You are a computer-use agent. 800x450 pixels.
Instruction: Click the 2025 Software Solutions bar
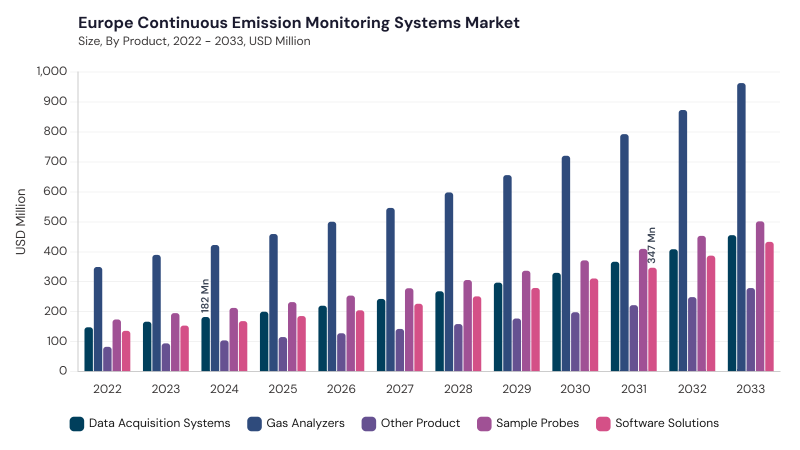302,343
